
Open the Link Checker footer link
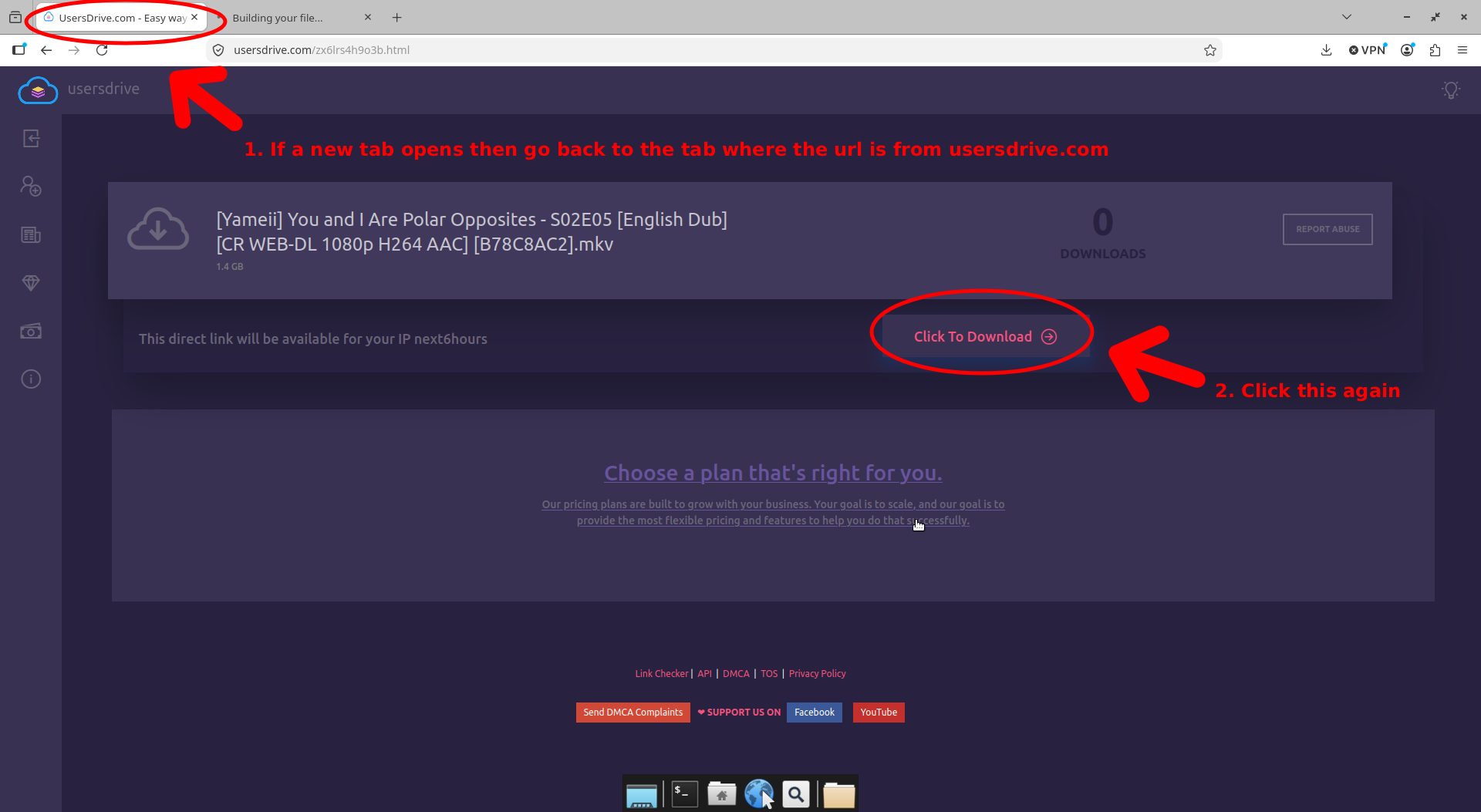click(662, 673)
